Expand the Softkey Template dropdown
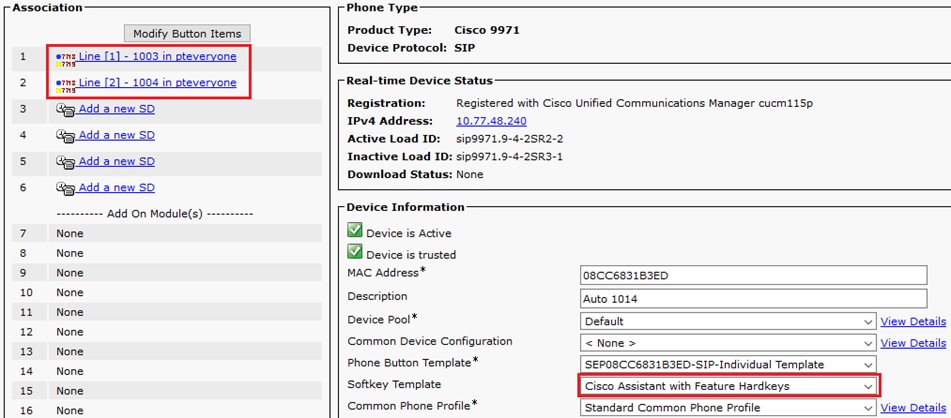Image resolution: width=951 pixels, height=418 pixels. coord(728,386)
